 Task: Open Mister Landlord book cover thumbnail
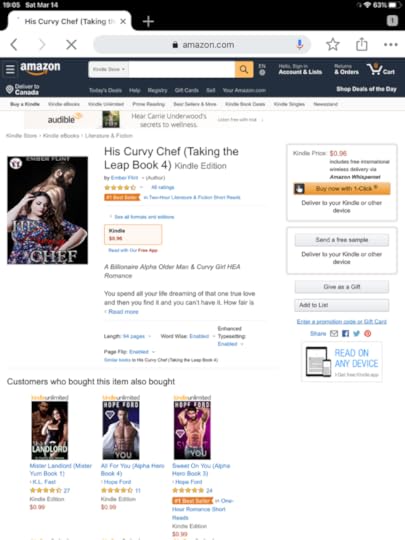click(50, 430)
